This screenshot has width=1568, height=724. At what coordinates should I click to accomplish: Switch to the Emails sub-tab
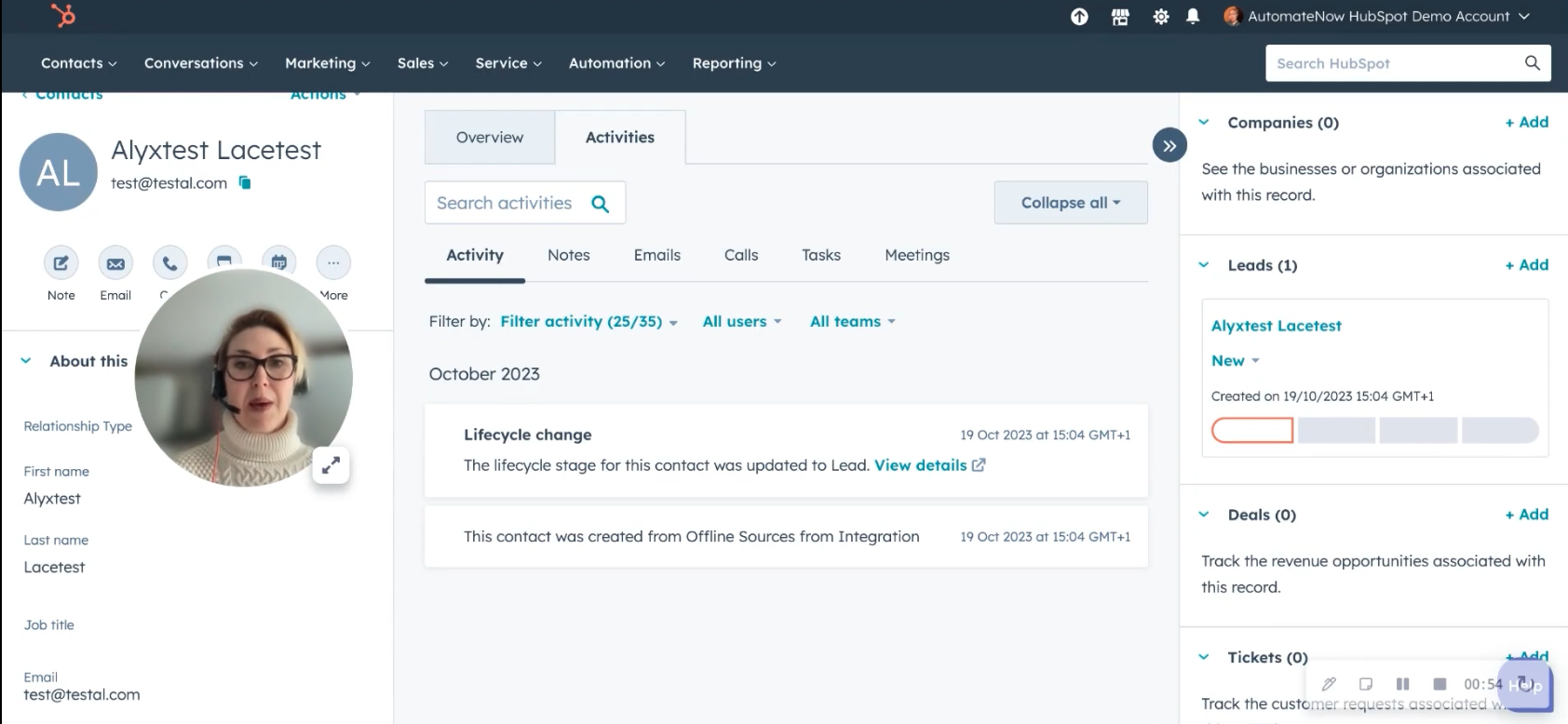[x=657, y=255]
